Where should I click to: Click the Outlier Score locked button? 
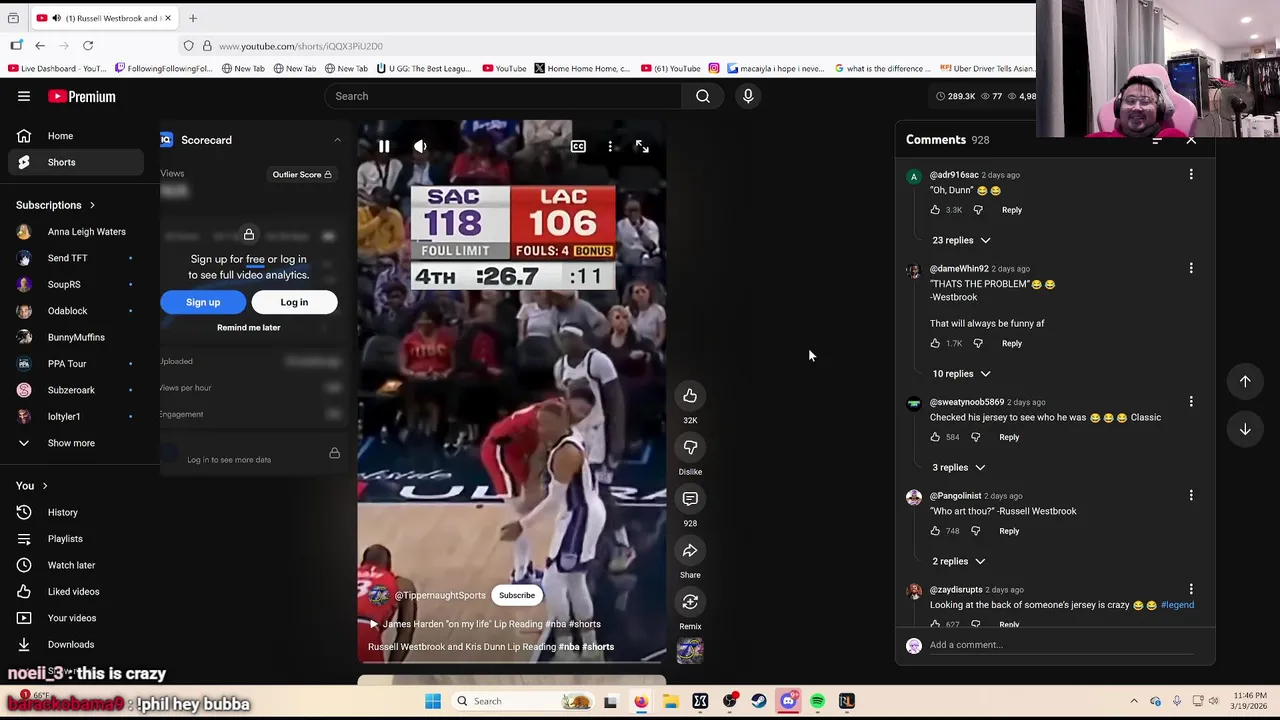[302, 174]
